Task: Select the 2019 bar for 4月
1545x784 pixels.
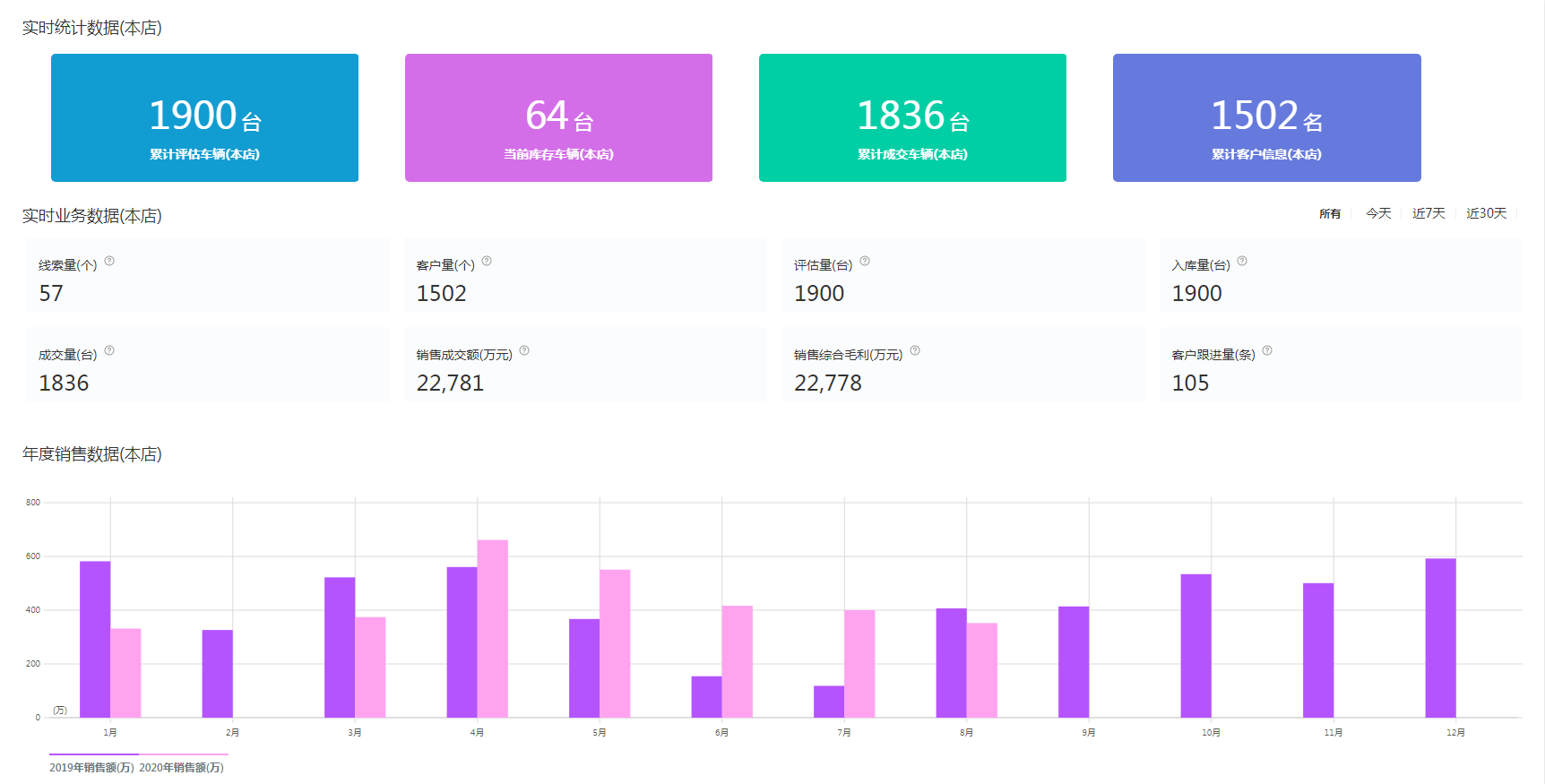Action: pos(462,642)
